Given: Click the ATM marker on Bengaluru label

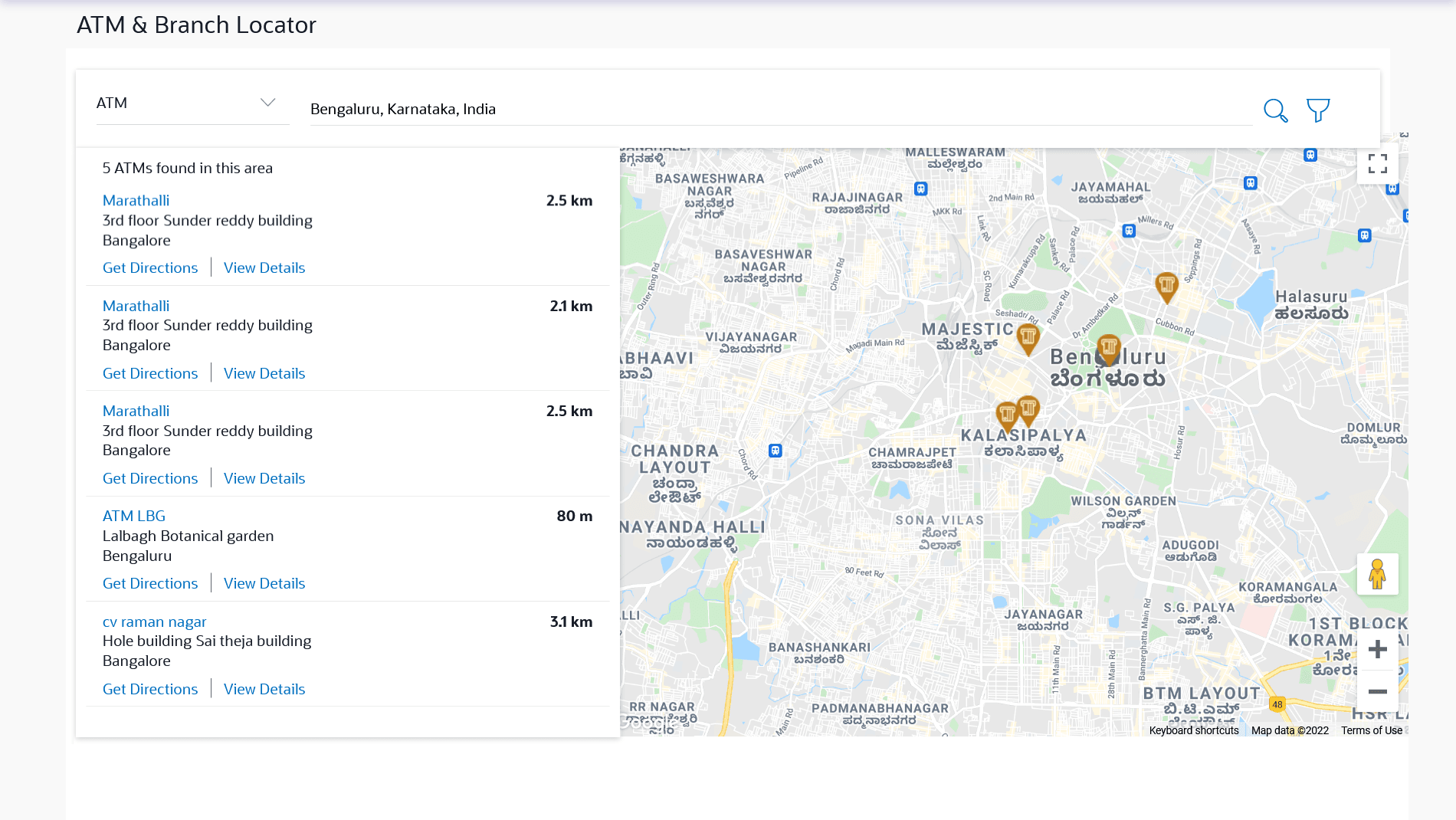Looking at the screenshot, I should click(1108, 349).
